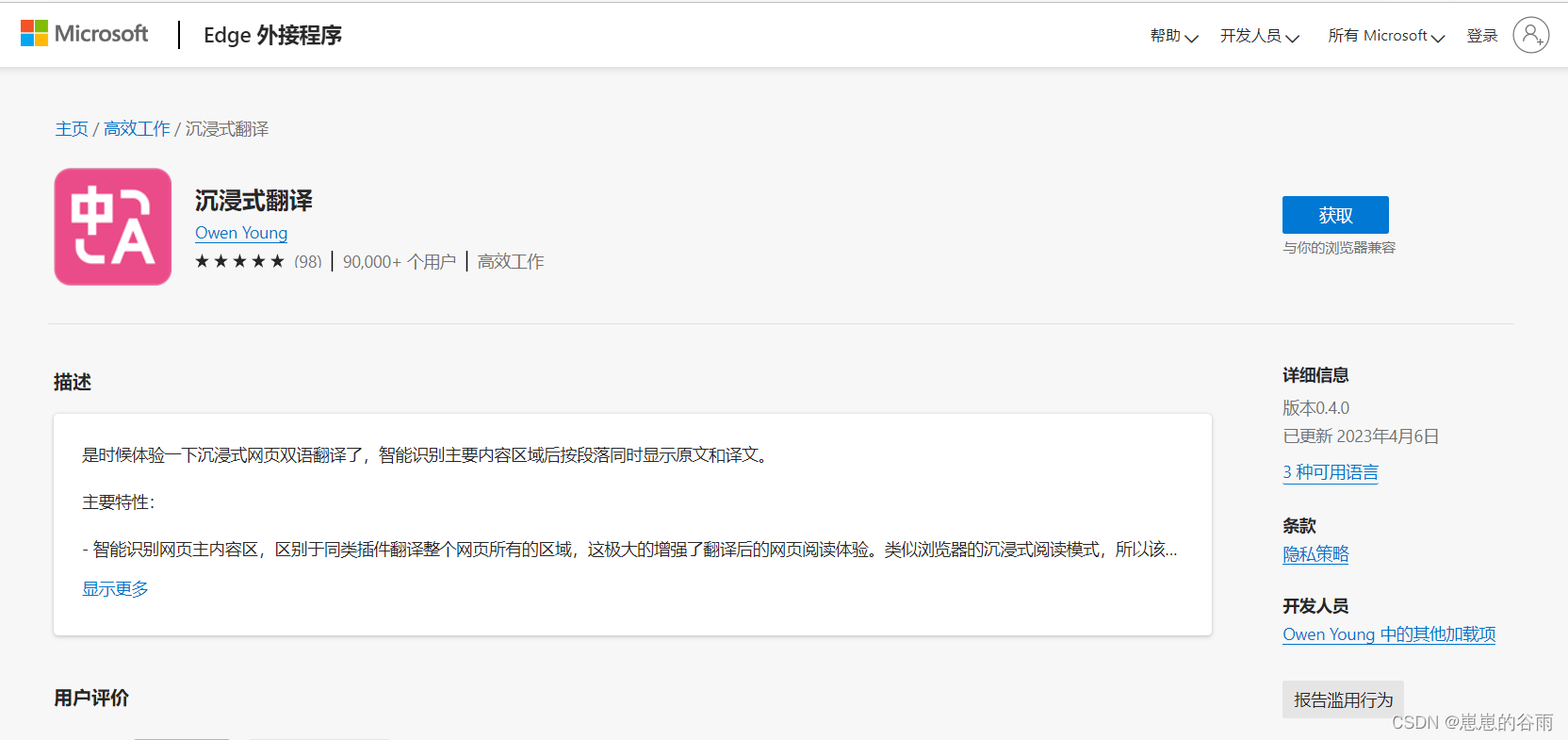The height and width of the screenshot is (740, 1568).
Task: Expand the 所有 Microsoft dropdown
Action: 1386,36
